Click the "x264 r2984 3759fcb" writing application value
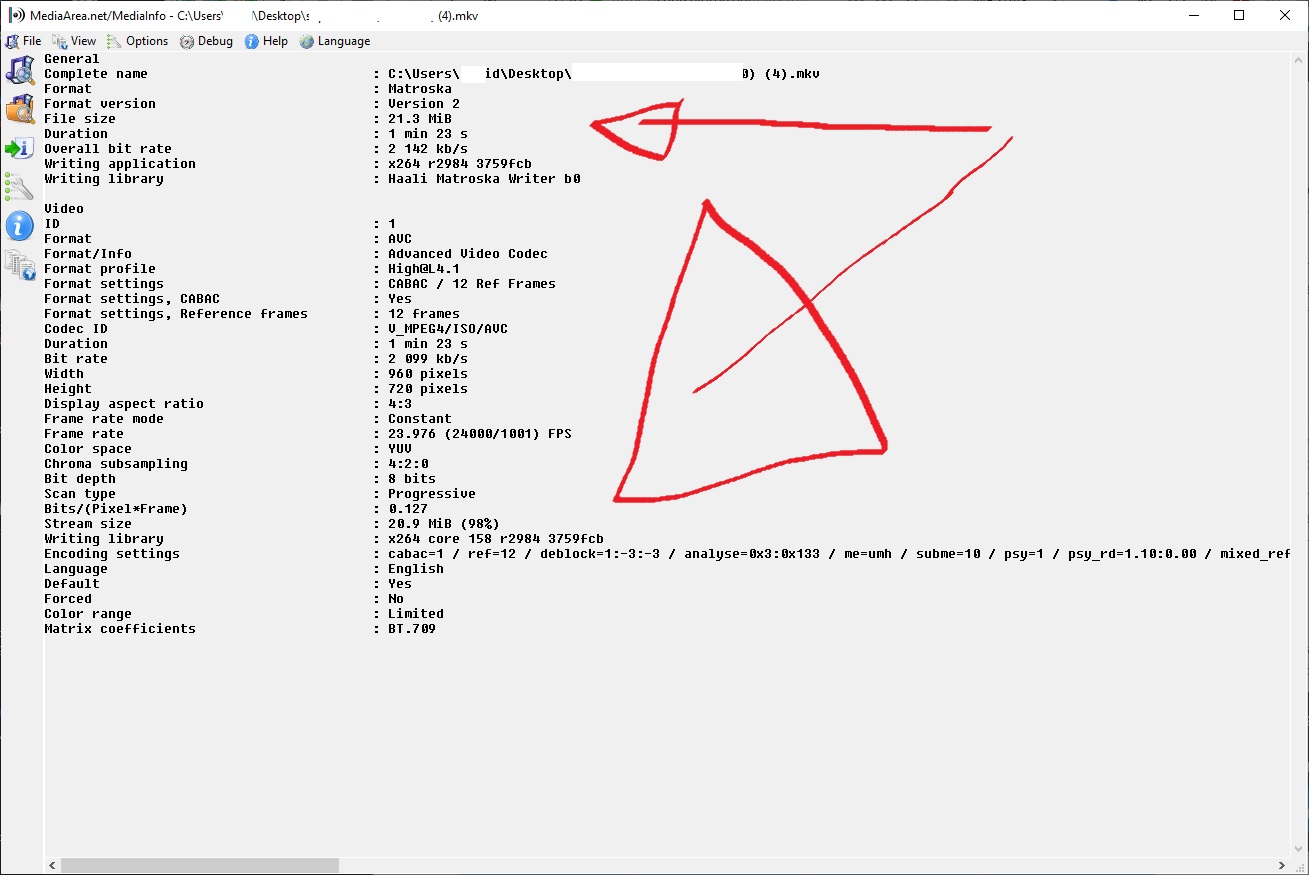 click(x=460, y=164)
